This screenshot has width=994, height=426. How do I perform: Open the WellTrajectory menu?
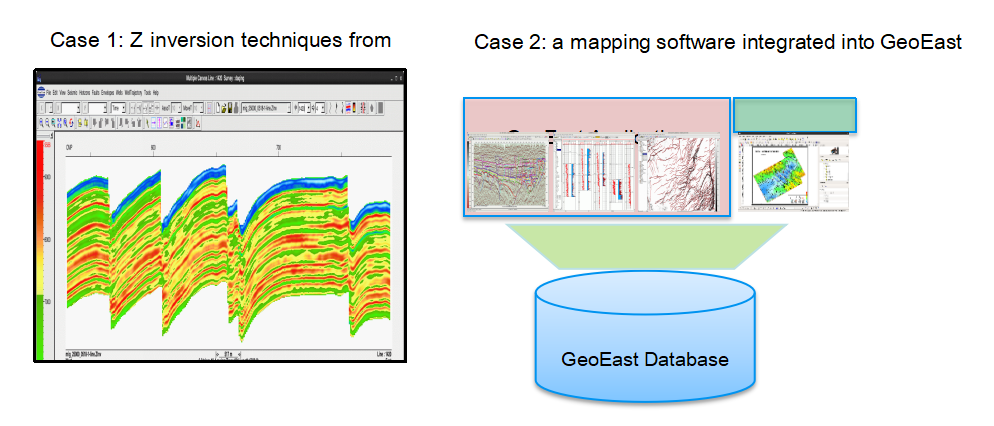click(x=133, y=93)
